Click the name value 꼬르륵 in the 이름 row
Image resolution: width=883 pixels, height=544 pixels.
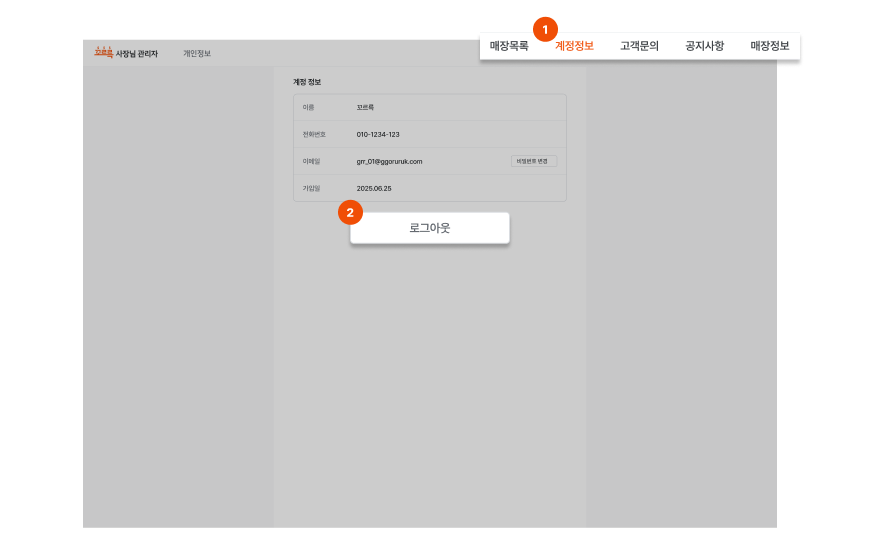(x=365, y=108)
